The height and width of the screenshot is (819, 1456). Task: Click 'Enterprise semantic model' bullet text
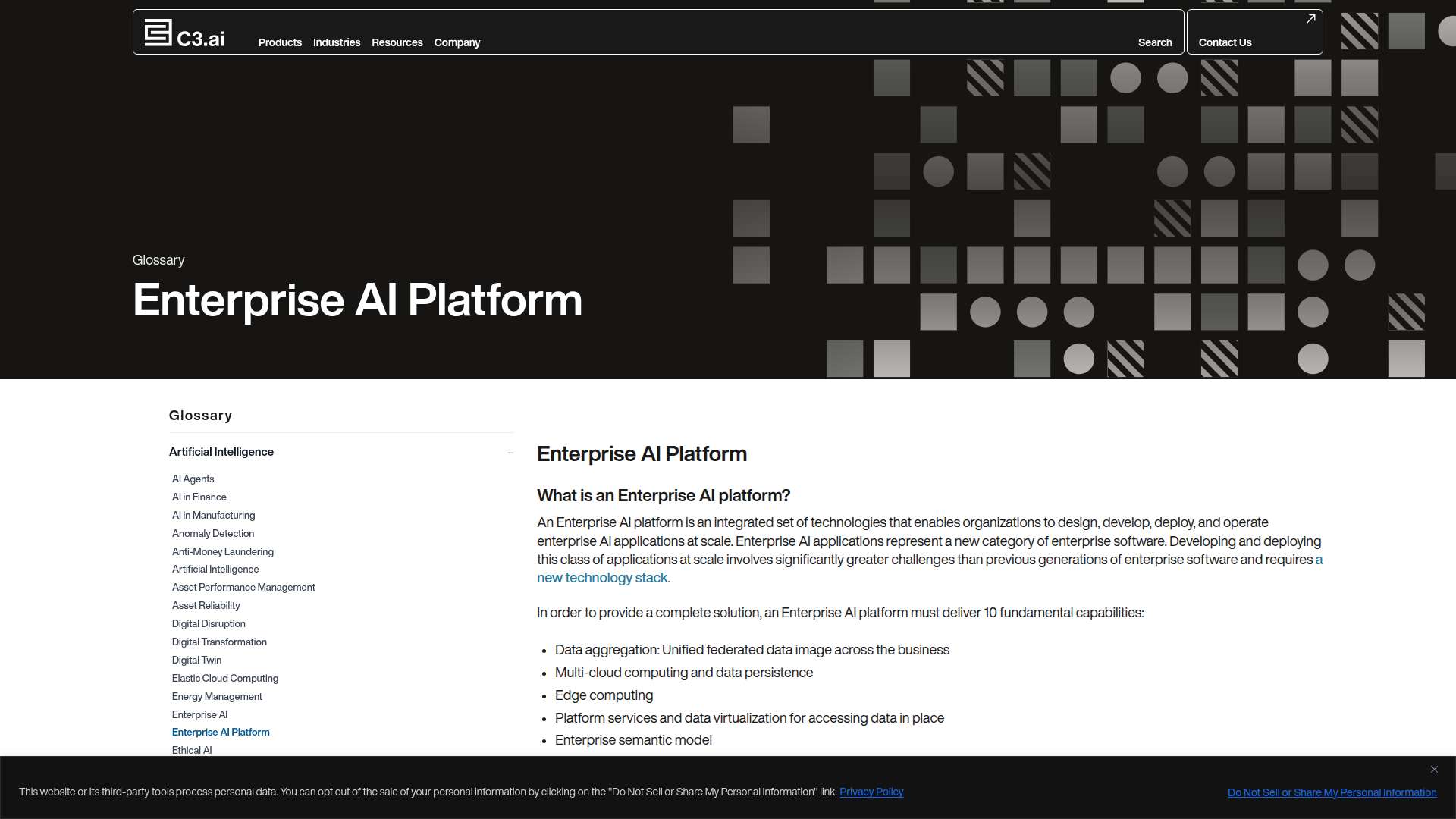coord(633,740)
